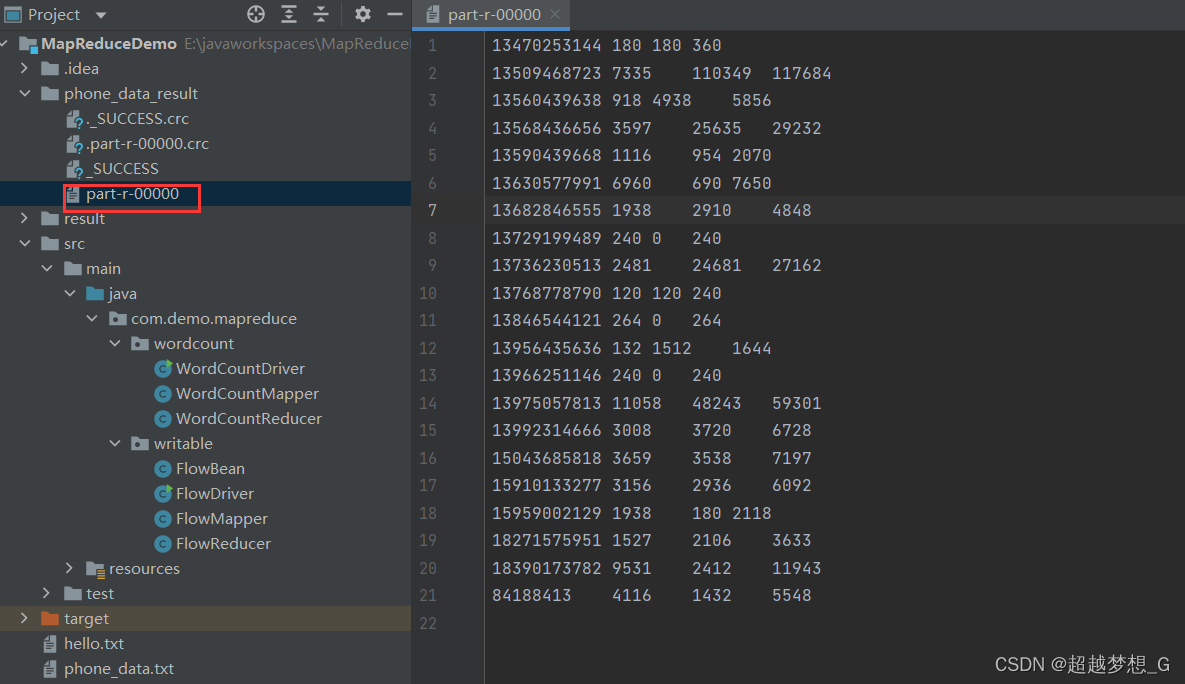The width and height of the screenshot is (1185, 684).
Task: Select the ._SUCCESS.crc file
Action: click(x=137, y=119)
